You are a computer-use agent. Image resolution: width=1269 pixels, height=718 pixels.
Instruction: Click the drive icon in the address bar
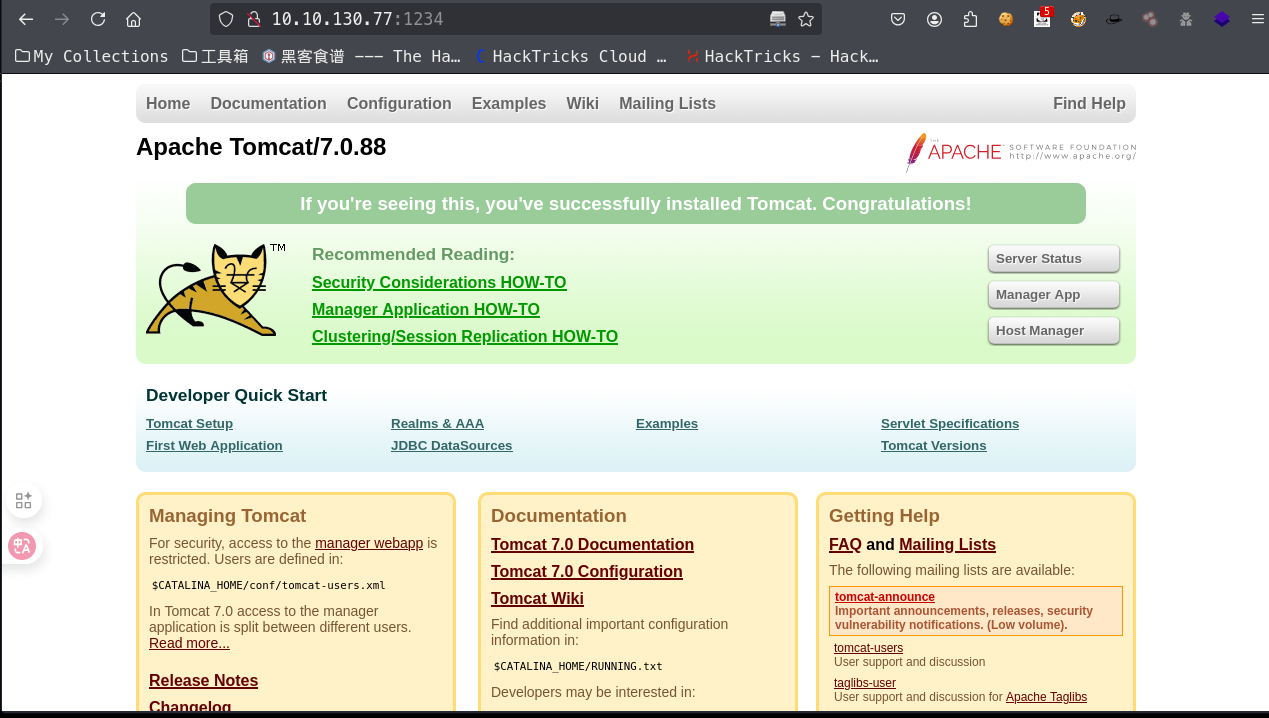[x=778, y=19]
